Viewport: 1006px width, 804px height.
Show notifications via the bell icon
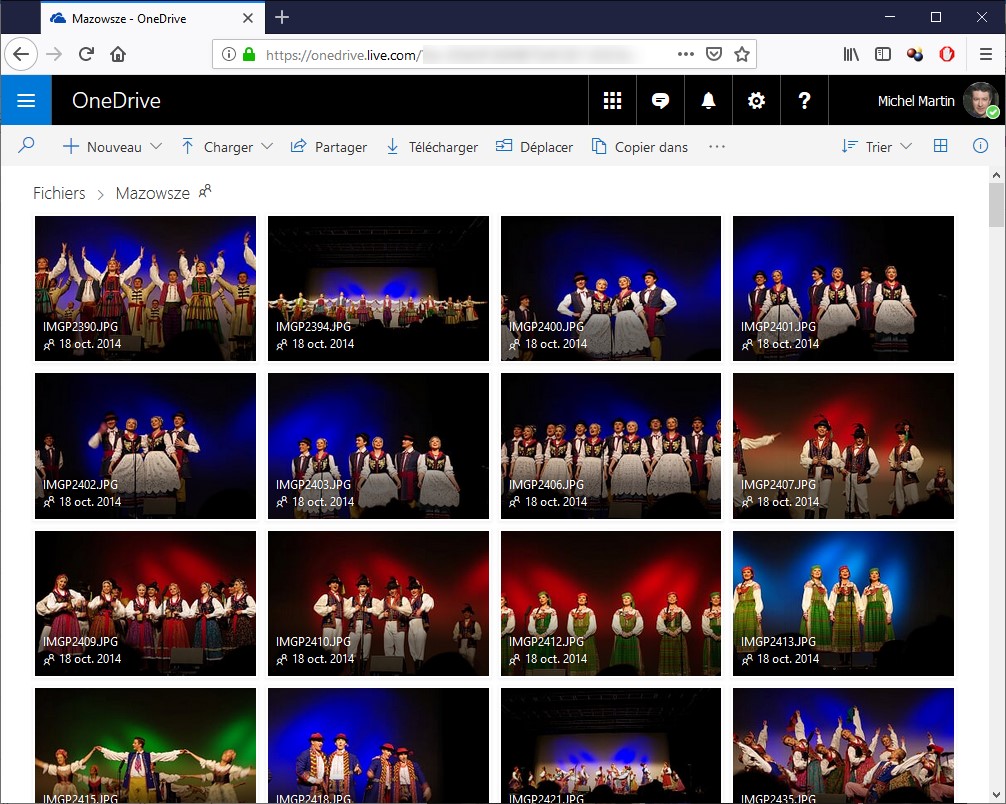(x=708, y=101)
